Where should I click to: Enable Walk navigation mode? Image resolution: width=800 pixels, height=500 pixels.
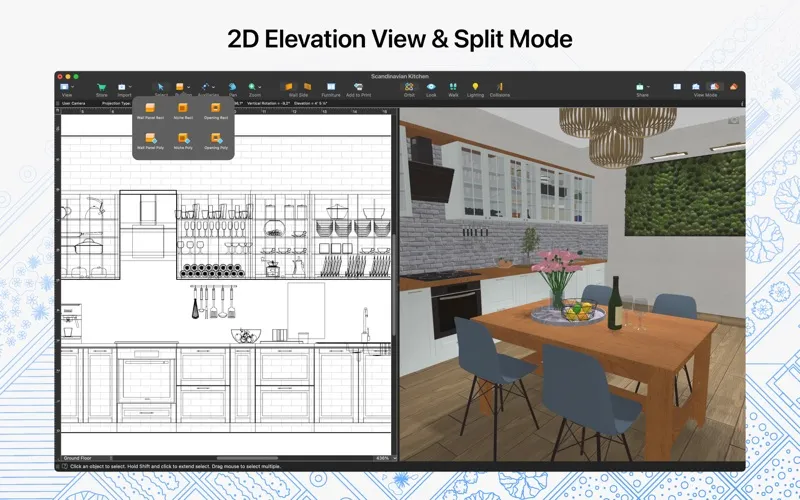point(453,89)
